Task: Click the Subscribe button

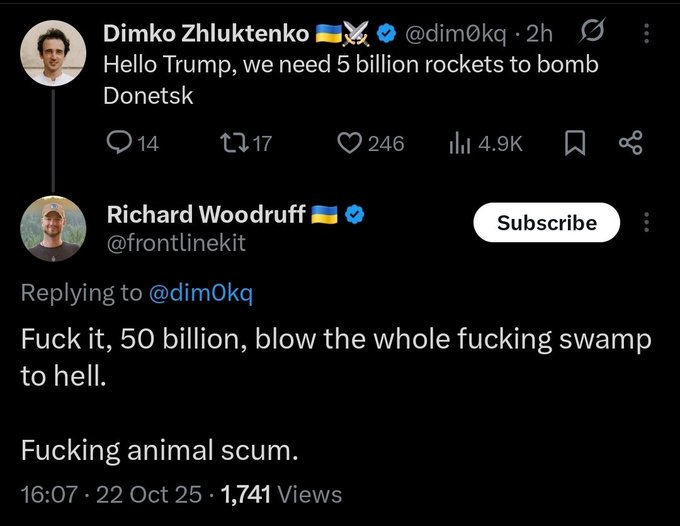Action: pos(546,223)
